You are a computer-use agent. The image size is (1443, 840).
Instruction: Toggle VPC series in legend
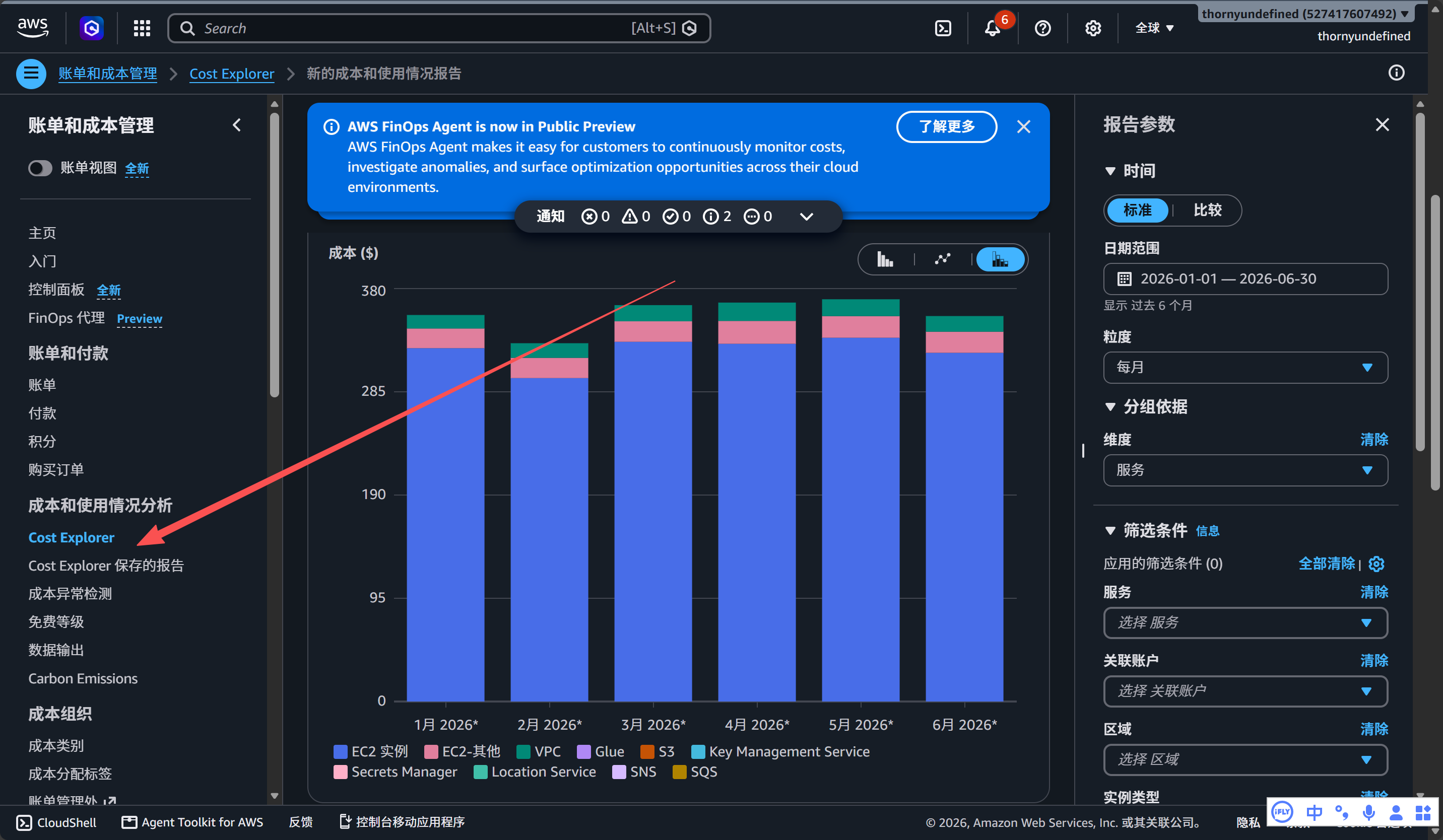pyautogui.click(x=538, y=751)
